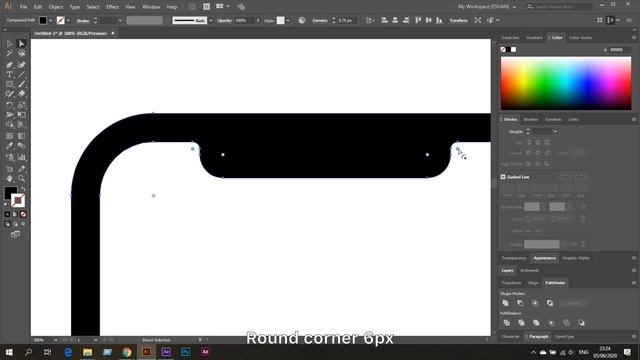Screen dimensions: 640x360
Task: Switch to the Swatches tab
Action: [x=511, y=38]
